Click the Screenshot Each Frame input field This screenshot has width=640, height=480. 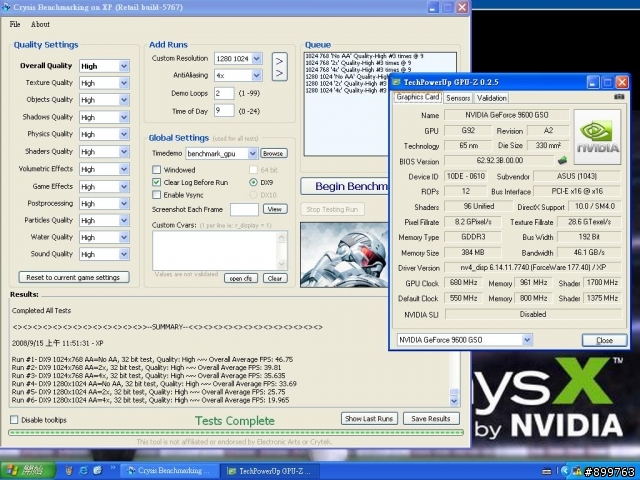244,209
